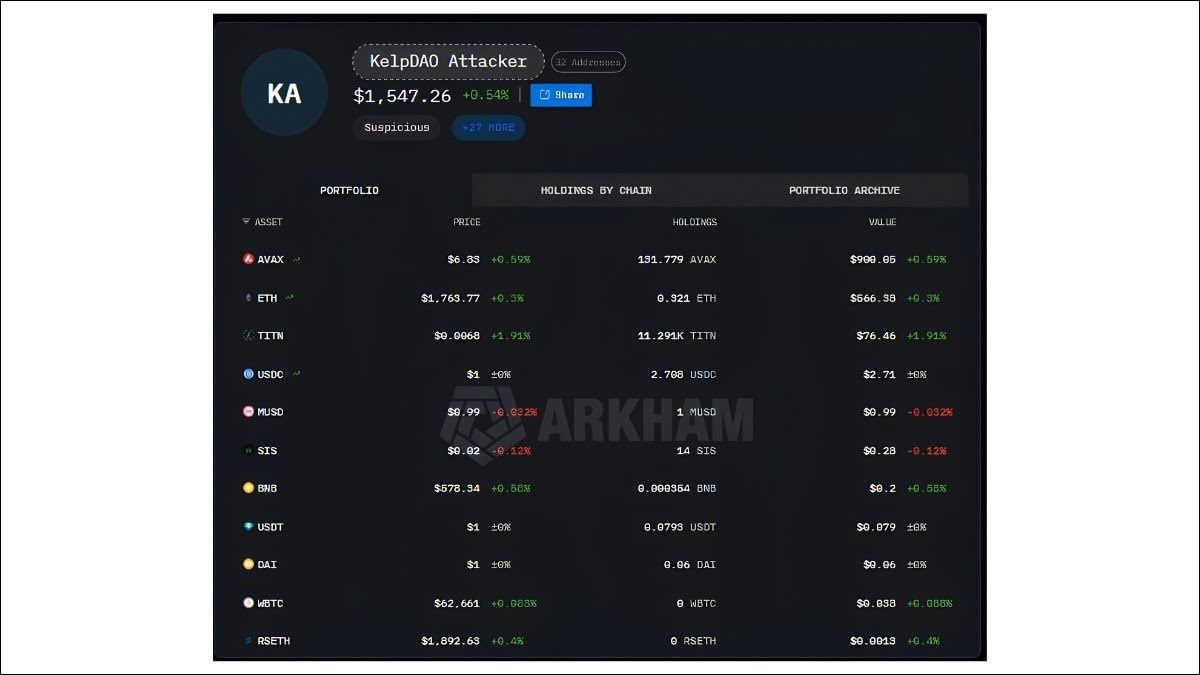Viewport: 1200px width, 675px height.
Task: Click the 14 SIS holdings cell
Action: (697, 451)
